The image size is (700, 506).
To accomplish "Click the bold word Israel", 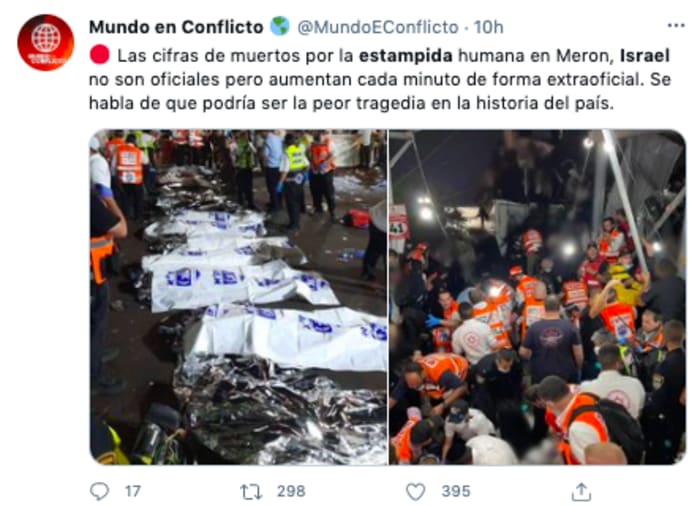I will (645, 56).
